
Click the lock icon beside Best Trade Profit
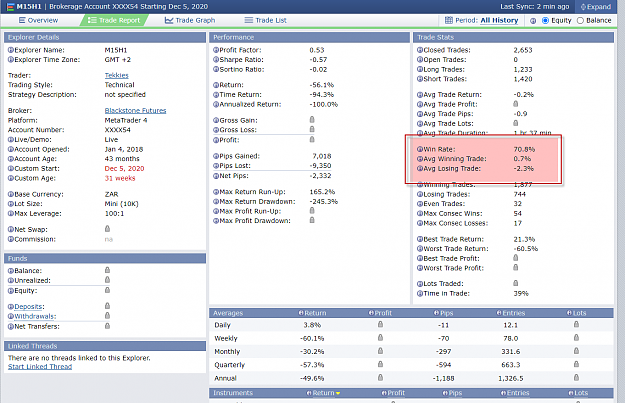coord(515,258)
